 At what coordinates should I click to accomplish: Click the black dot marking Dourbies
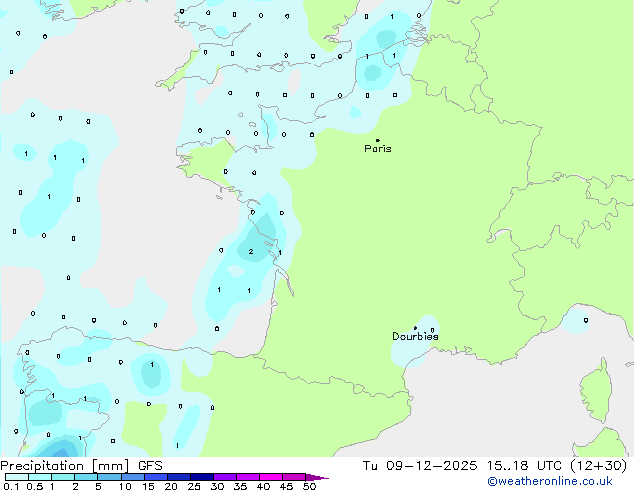tap(415, 328)
